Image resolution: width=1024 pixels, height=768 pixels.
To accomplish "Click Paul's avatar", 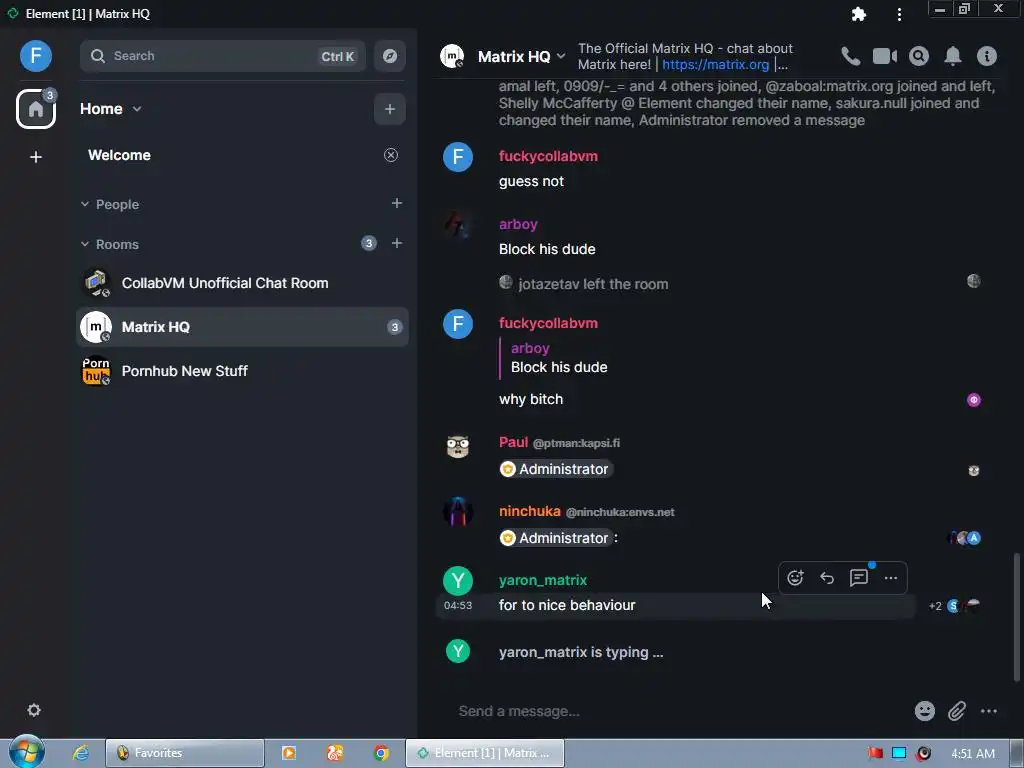I will [458, 447].
